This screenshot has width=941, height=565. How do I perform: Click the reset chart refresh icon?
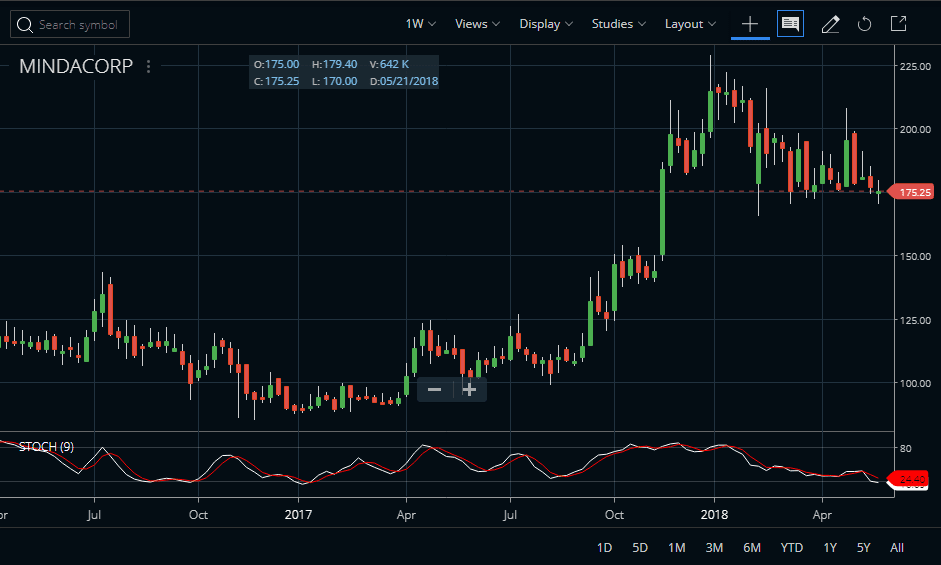(x=864, y=24)
